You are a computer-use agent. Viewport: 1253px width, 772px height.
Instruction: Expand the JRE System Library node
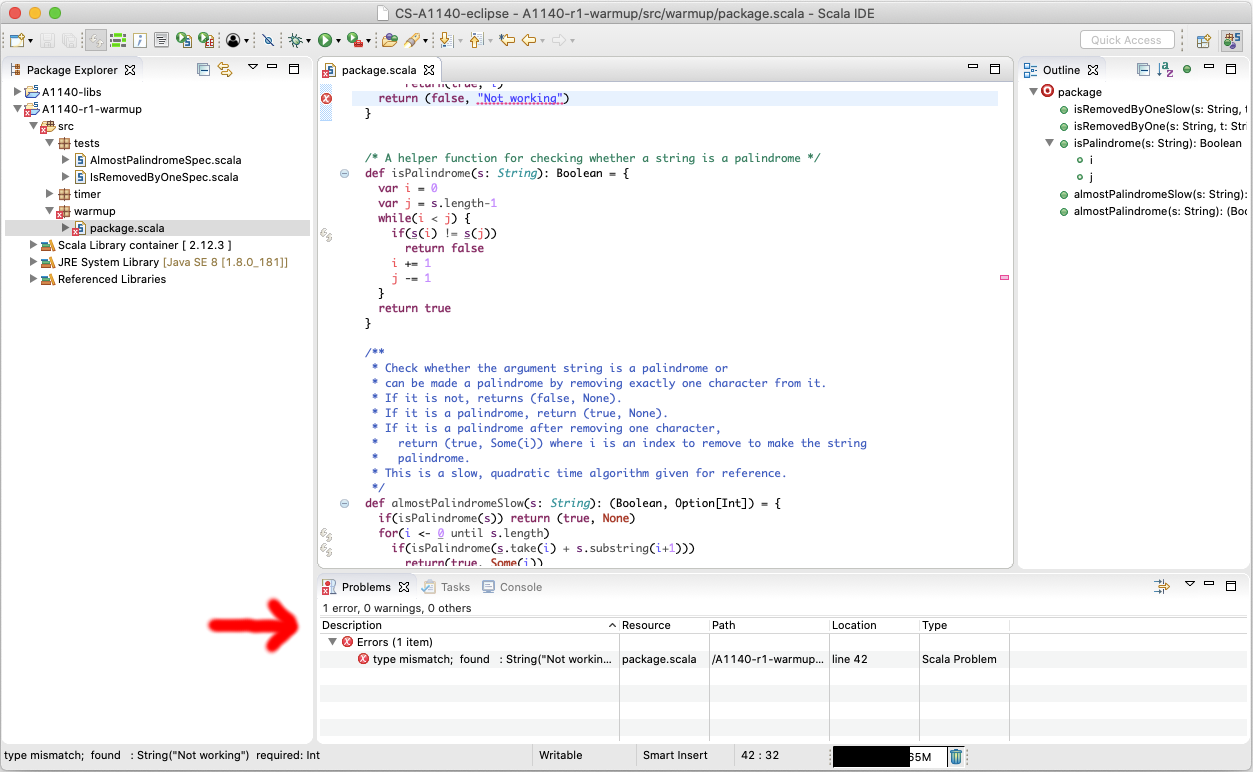click(33, 262)
